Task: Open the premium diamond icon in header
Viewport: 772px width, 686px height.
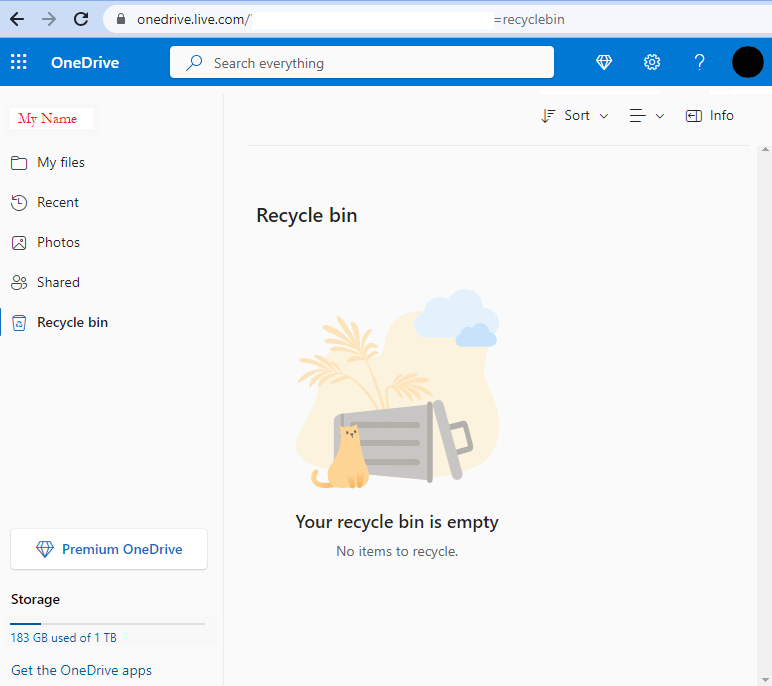Action: coord(604,62)
